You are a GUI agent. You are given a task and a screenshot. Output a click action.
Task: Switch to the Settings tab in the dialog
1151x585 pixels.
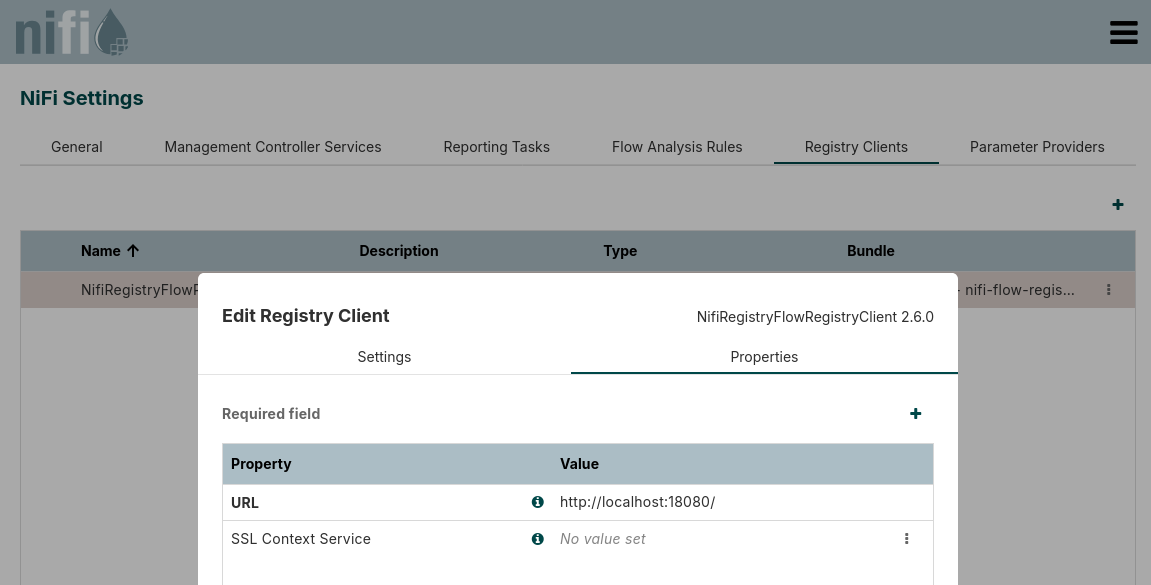point(384,357)
